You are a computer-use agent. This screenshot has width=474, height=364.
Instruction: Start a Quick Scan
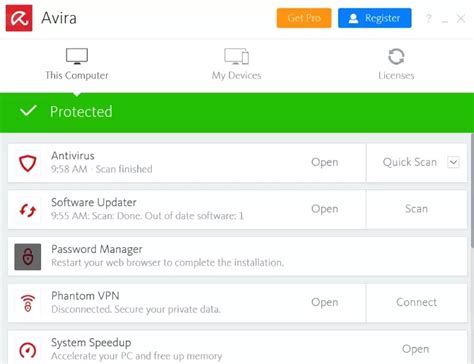point(410,162)
